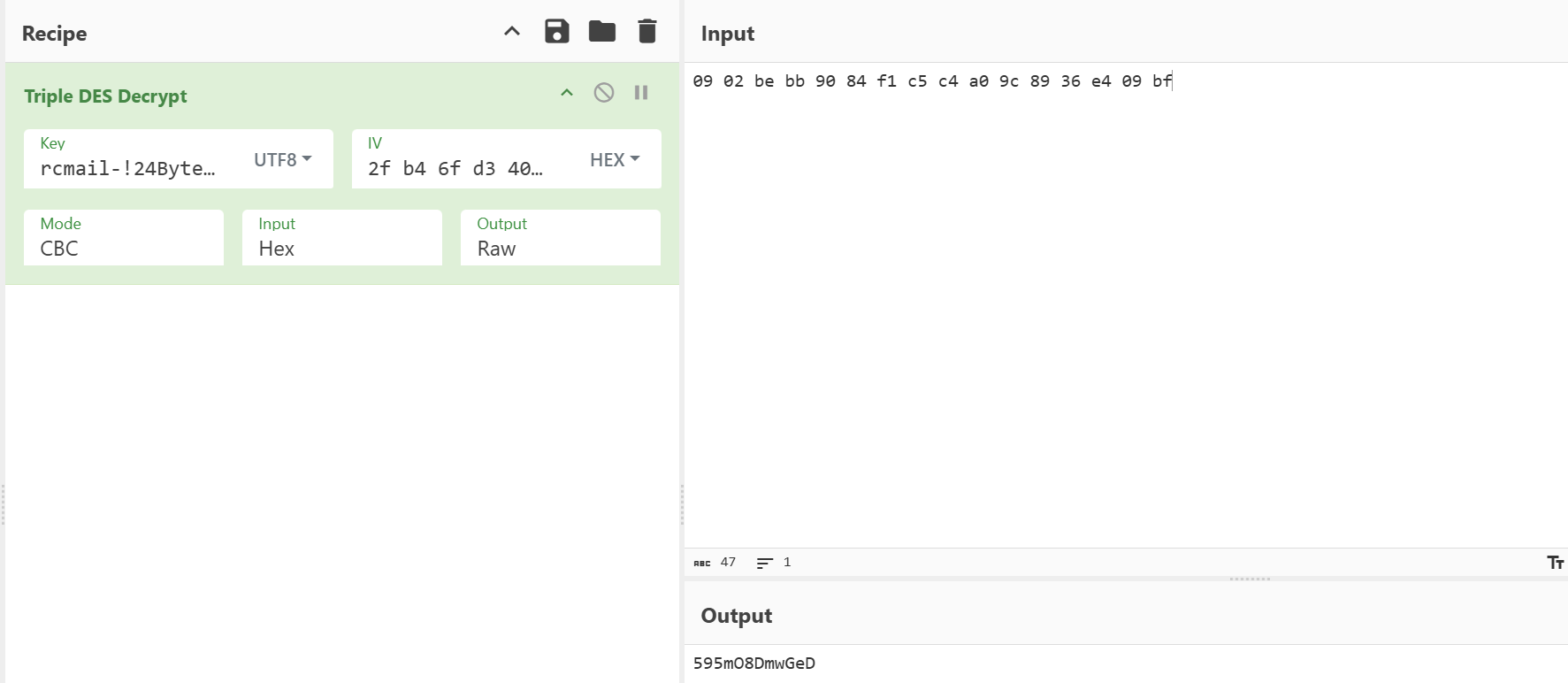Image resolution: width=1568 pixels, height=683 pixels.
Task: Click the IV input field
Action: (455, 168)
